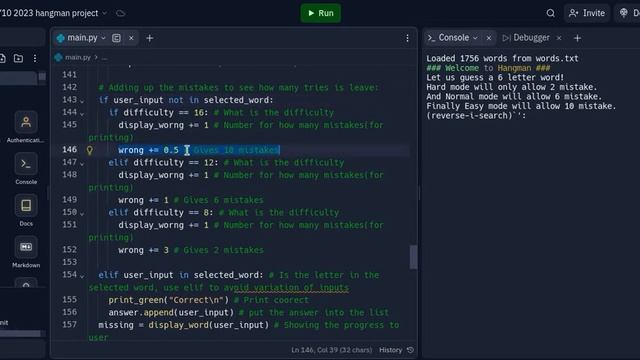640x360 pixels.
Task: Open the Docs tool
Action: coord(26,210)
